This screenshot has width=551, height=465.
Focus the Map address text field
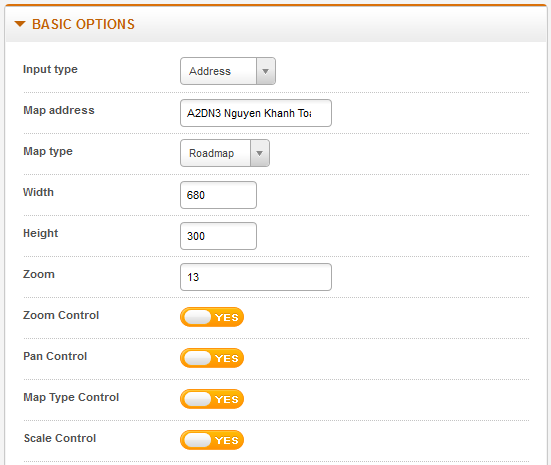pos(256,113)
